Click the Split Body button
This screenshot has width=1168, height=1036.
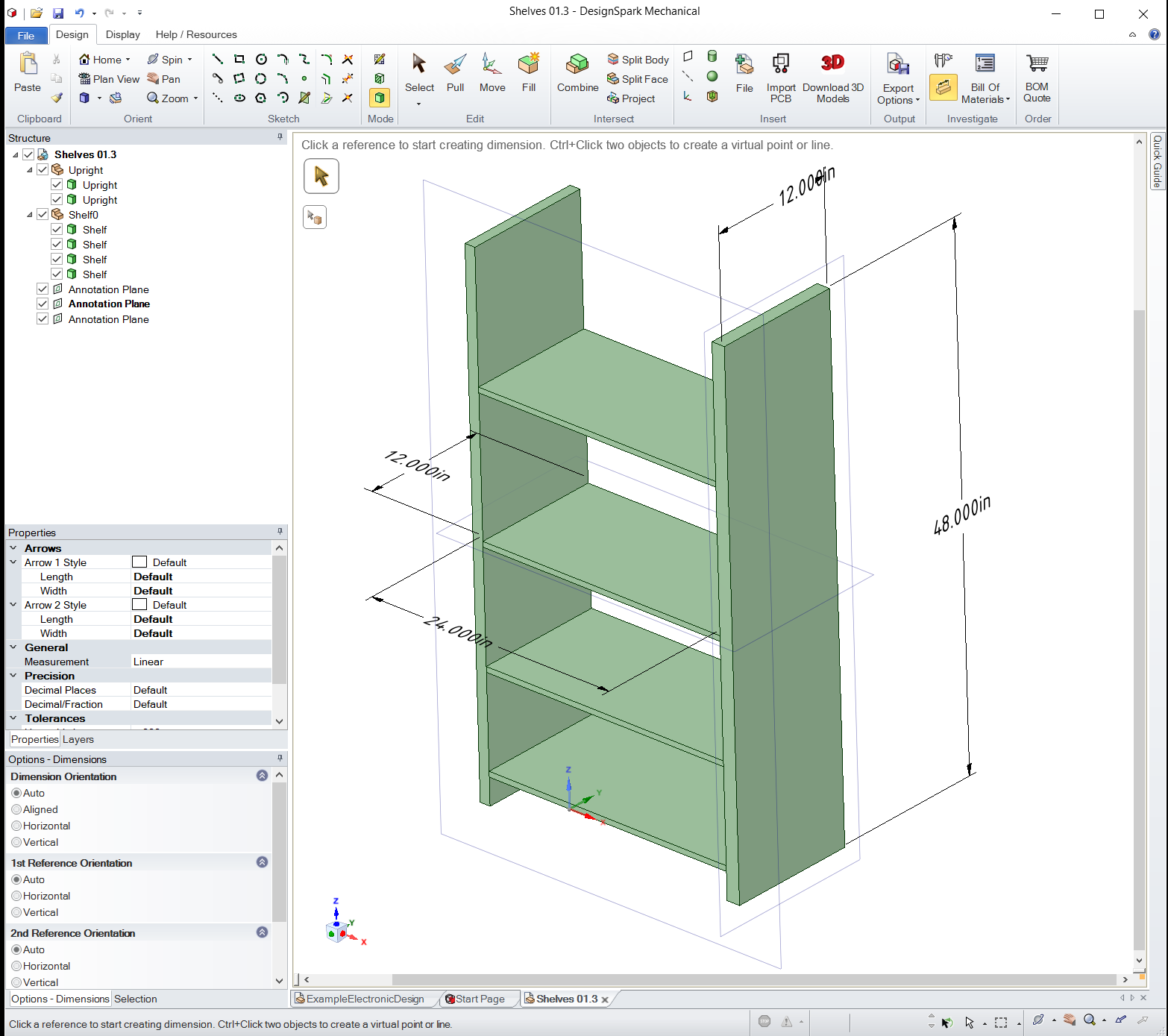[638, 60]
